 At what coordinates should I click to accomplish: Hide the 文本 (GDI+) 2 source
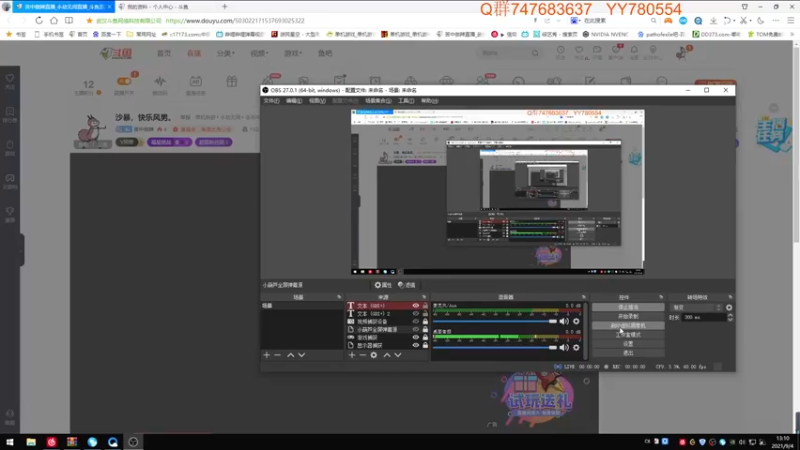[416, 314]
